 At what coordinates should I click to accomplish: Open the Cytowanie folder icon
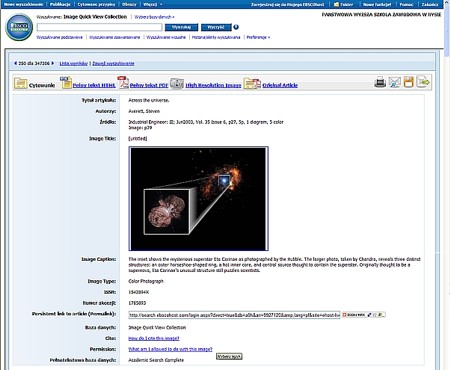pos(21,83)
